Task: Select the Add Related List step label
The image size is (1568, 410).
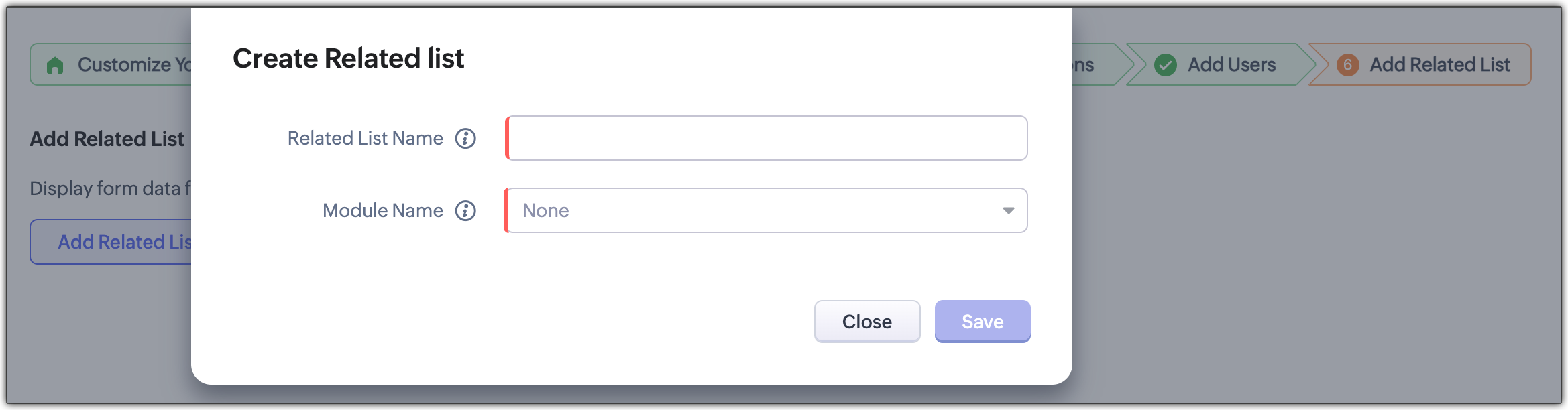Action: tap(1439, 65)
